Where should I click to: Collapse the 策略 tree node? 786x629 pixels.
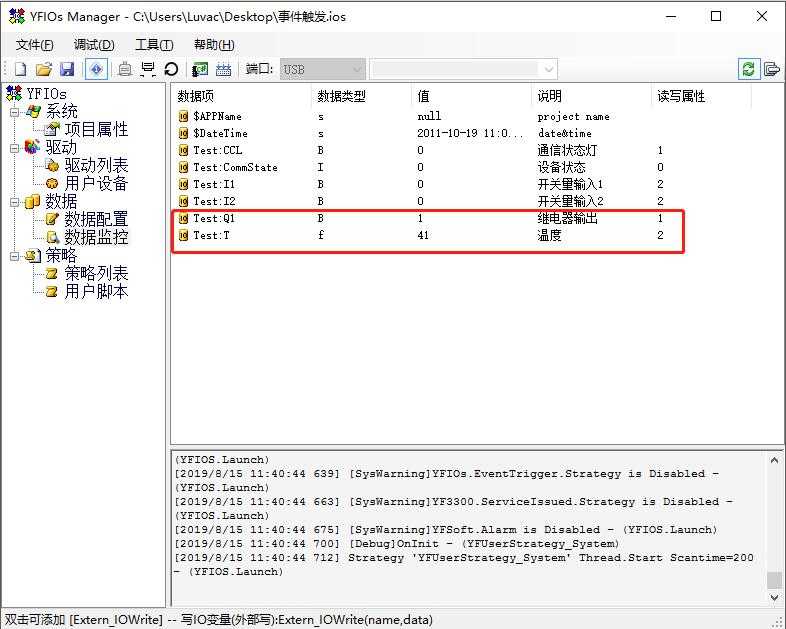[15, 256]
